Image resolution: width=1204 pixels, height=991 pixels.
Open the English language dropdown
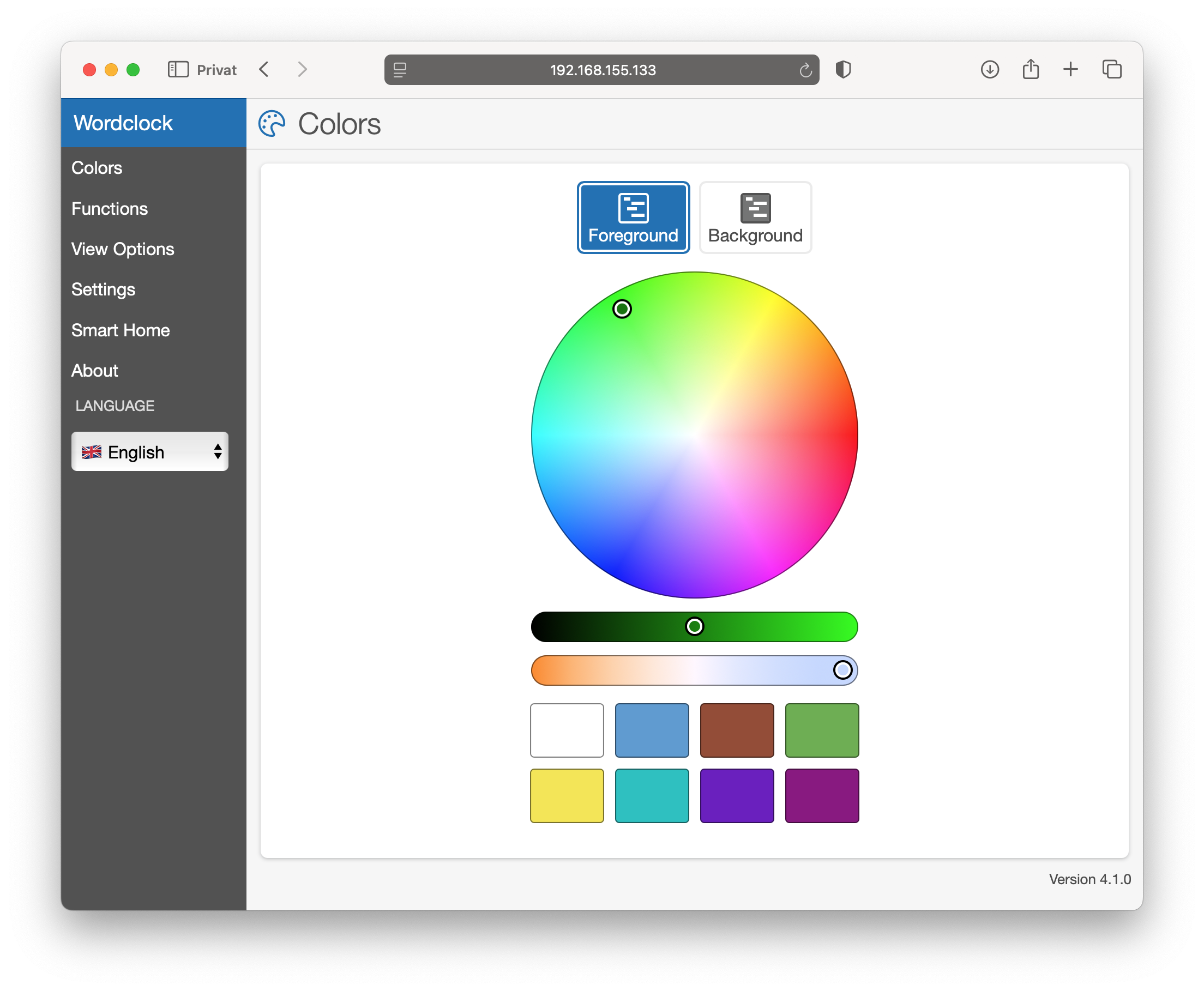point(149,451)
